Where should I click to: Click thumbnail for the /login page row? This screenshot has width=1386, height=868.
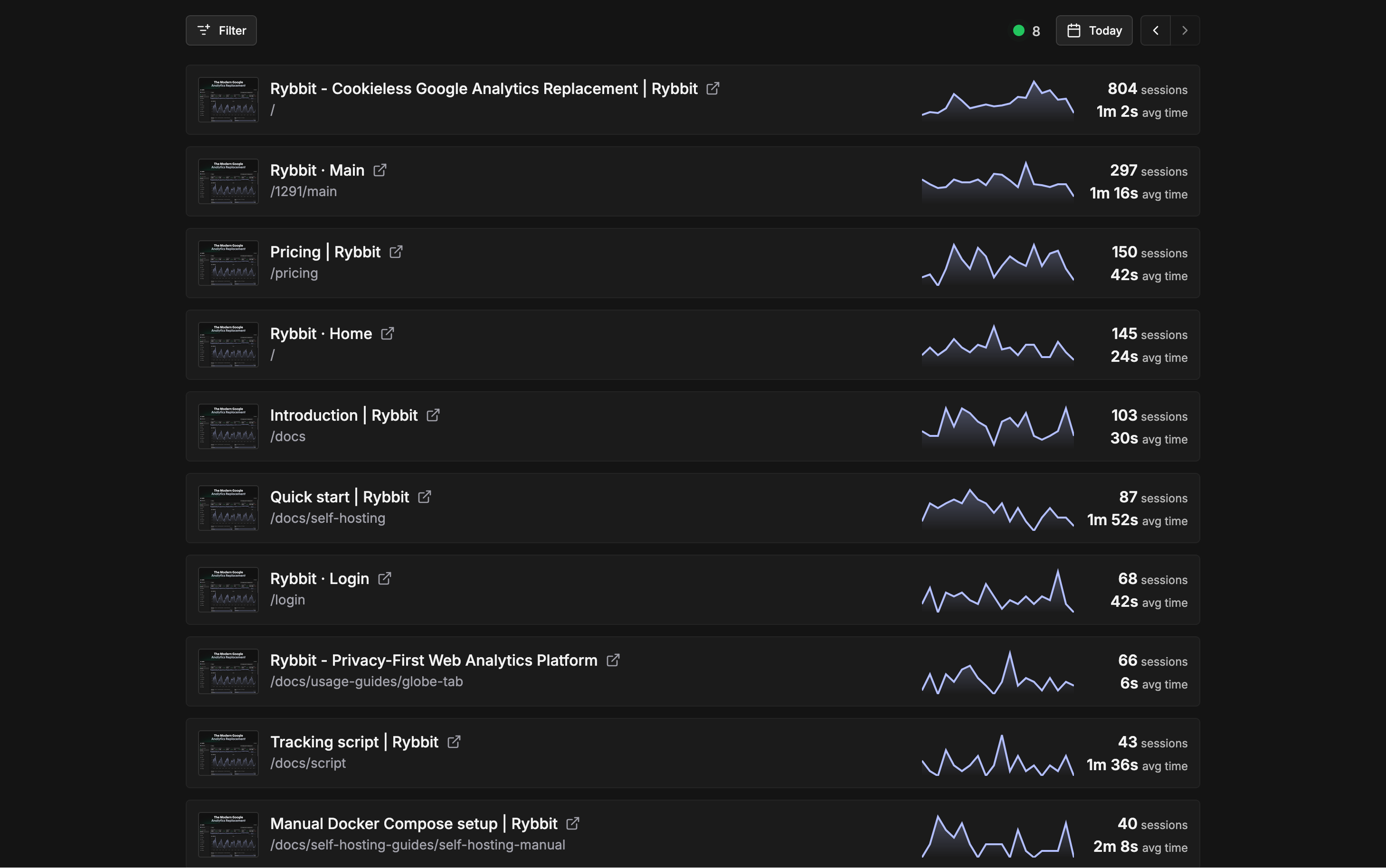tap(228, 590)
